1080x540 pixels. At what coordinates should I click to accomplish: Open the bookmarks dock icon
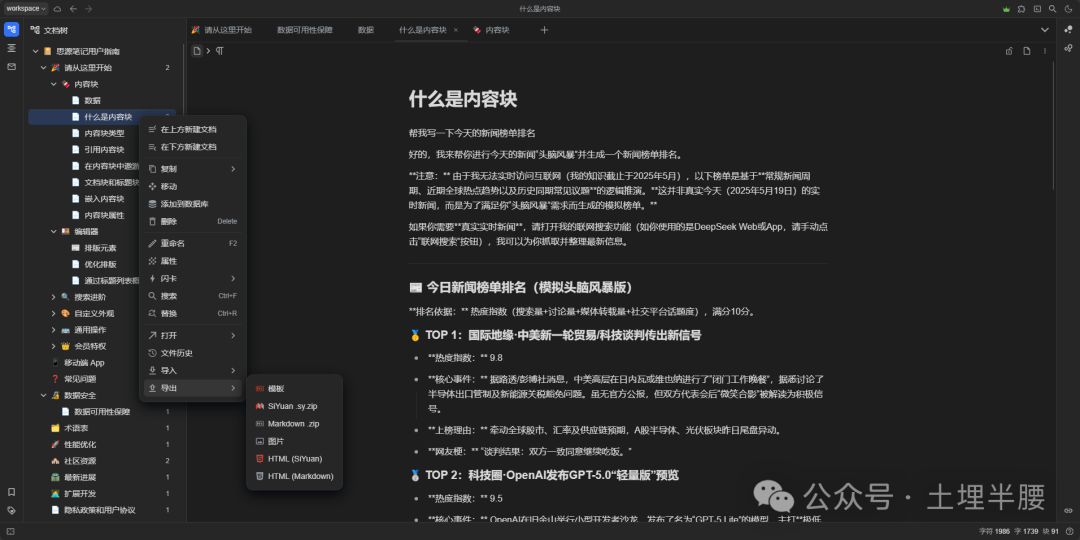(11, 492)
